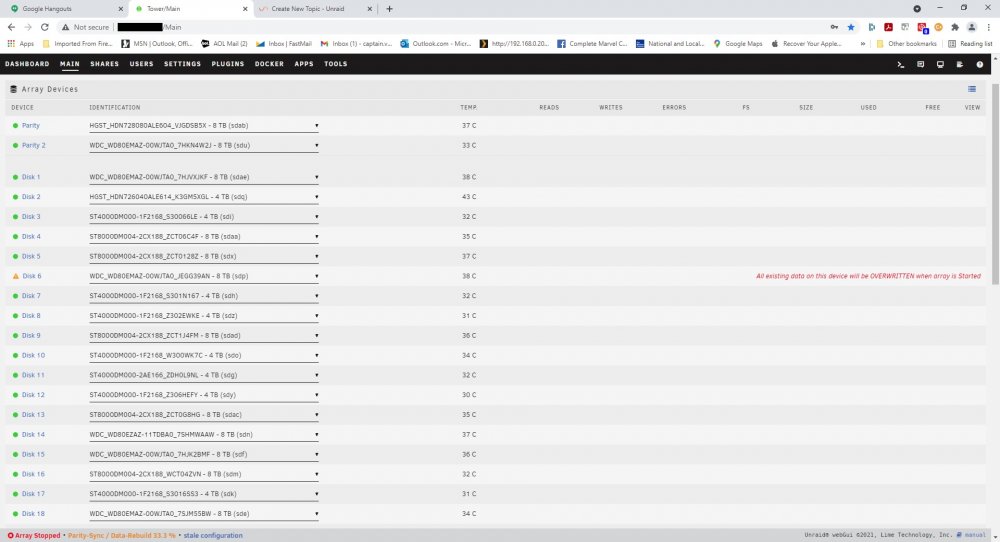Screen dimensions: 1000x542
Task: Click green status dot for Parity
Action: (15, 126)
